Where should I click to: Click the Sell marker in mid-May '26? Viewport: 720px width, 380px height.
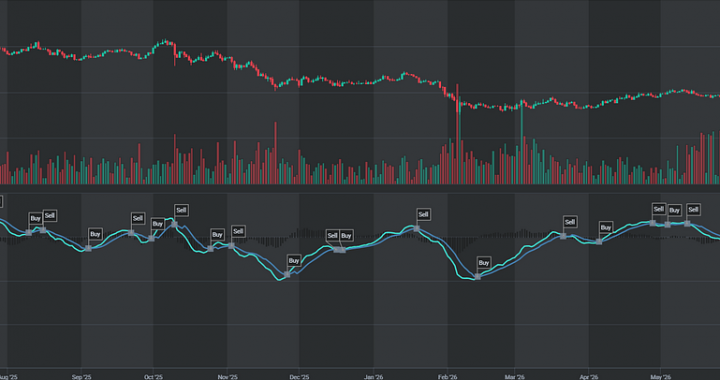694,210
